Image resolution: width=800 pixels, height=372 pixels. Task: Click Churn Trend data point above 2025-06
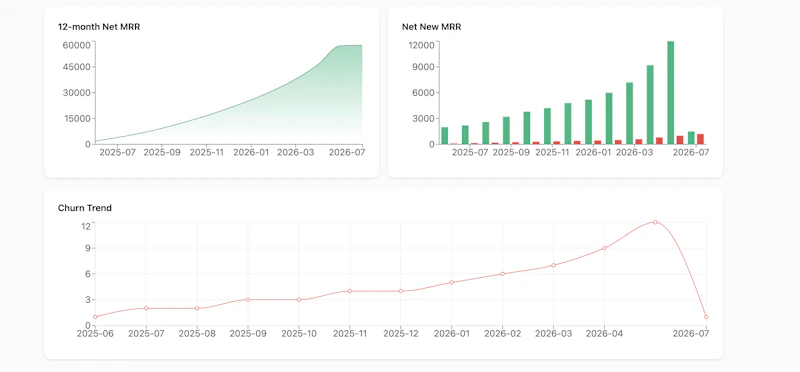(95, 317)
